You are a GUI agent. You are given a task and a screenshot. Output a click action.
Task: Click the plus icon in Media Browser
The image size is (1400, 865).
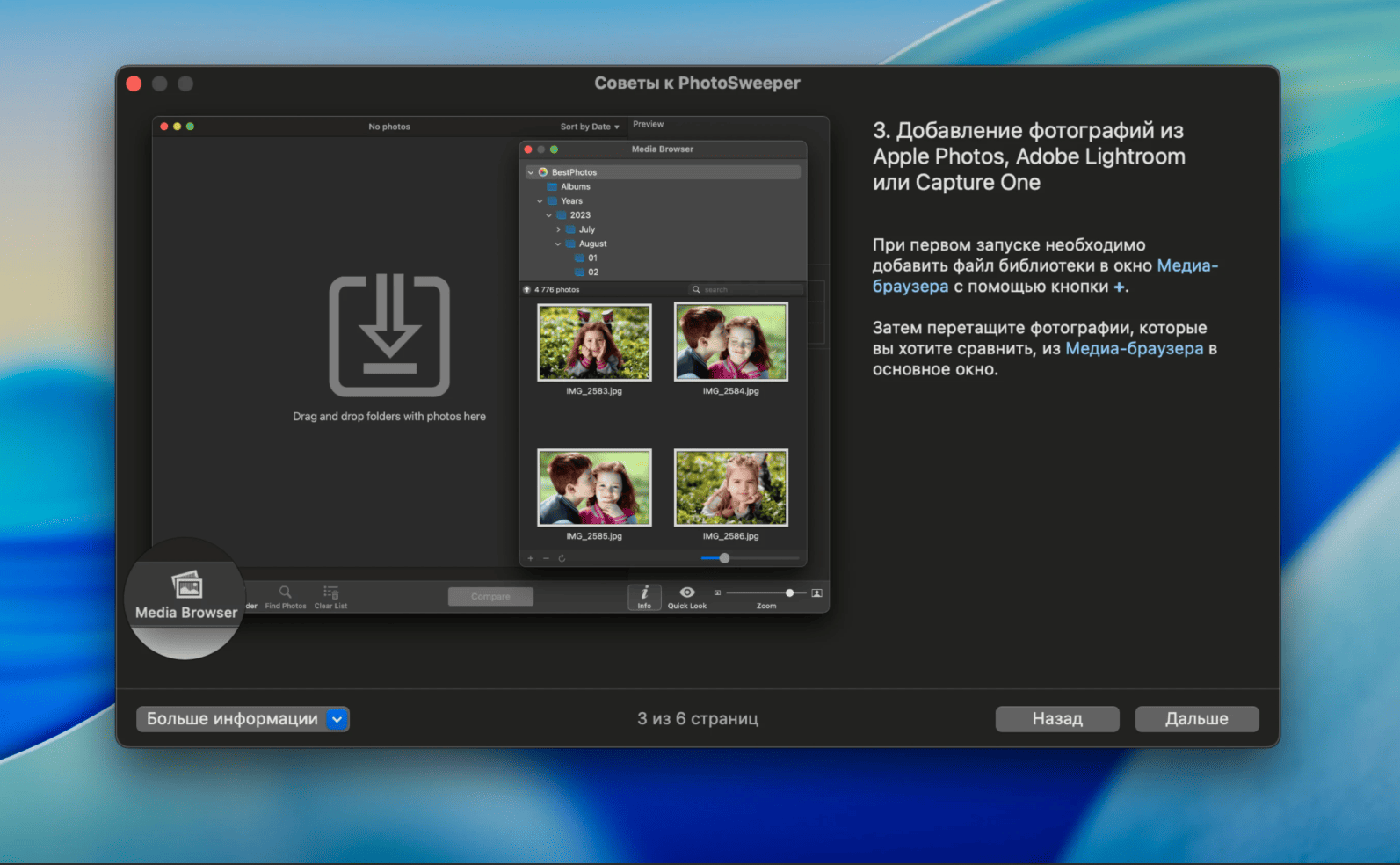tap(530, 558)
